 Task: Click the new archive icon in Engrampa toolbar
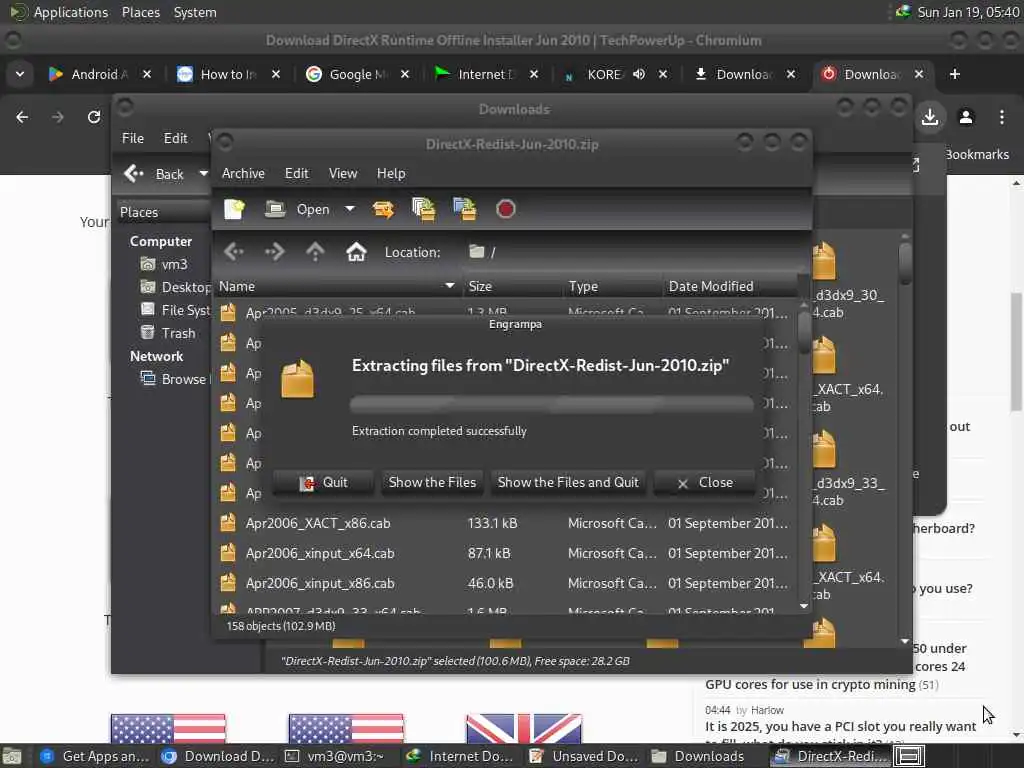pyautogui.click(x=234, y=209)
